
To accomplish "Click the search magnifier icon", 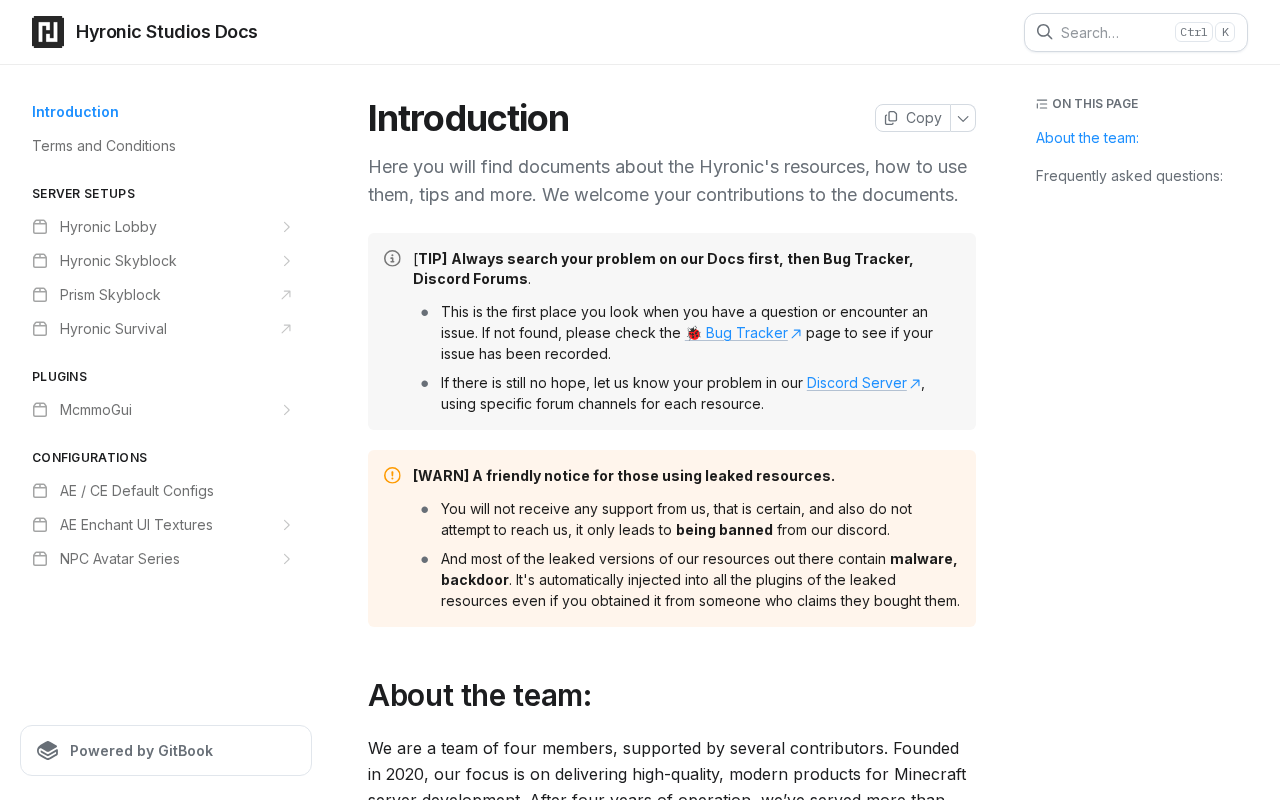I will click(x=1044, y=32).
